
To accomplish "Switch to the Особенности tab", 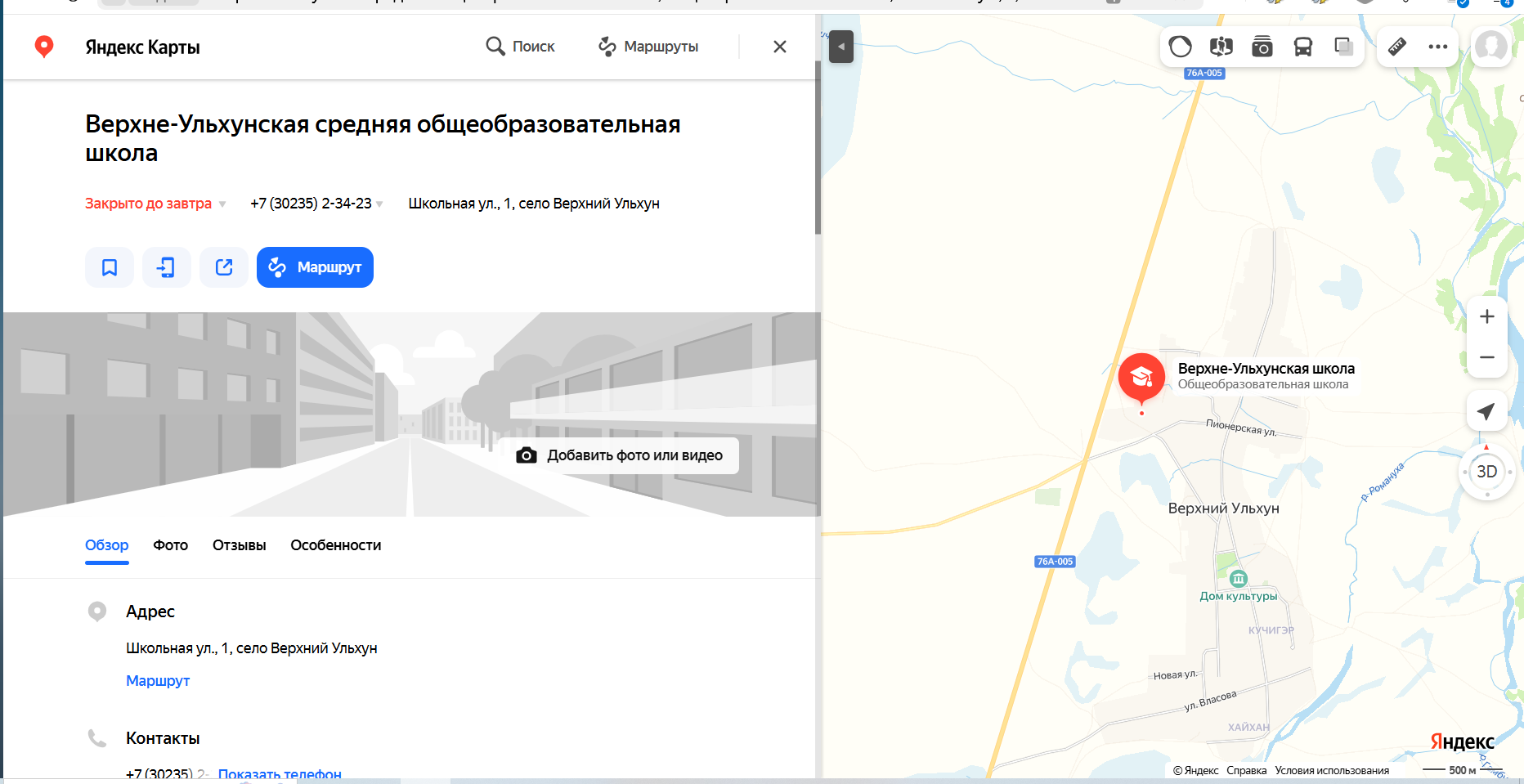I will (336, 545).
